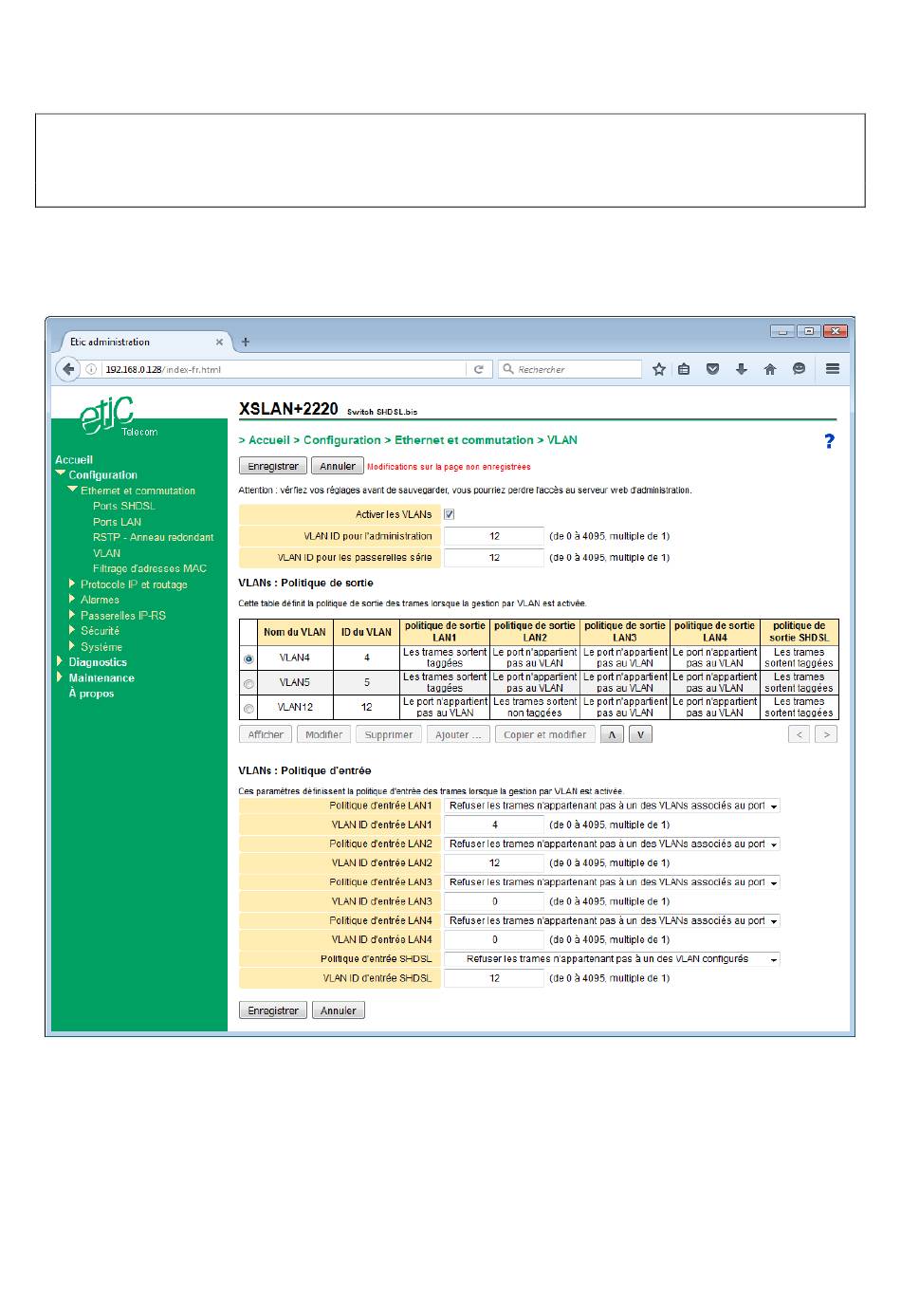The width and height of the screenshot is (901, 1316).
Task: Open the Politique d'entrée LAN1 dropdown
Action: coord(613,806)
